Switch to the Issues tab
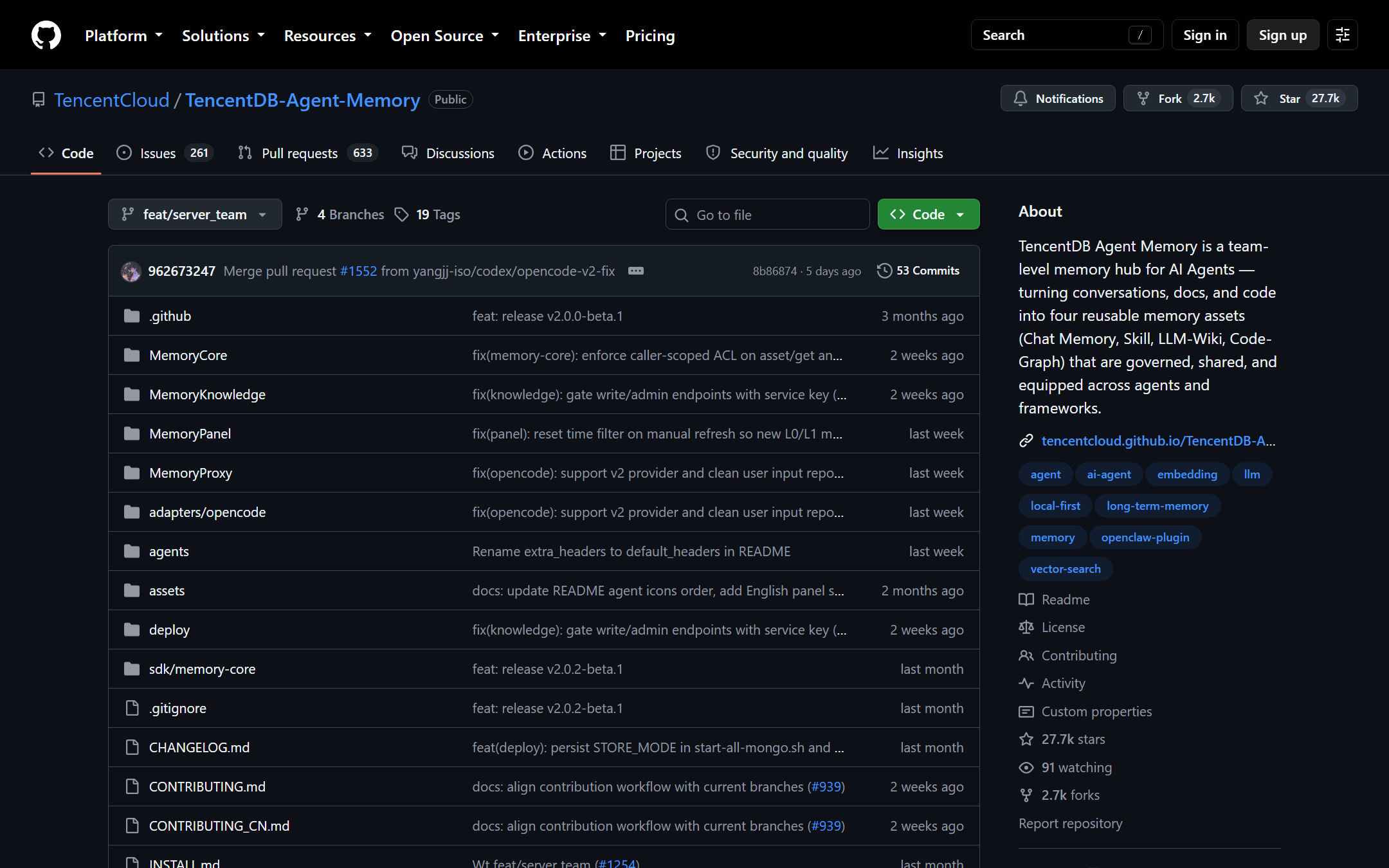 pos(165,153)
